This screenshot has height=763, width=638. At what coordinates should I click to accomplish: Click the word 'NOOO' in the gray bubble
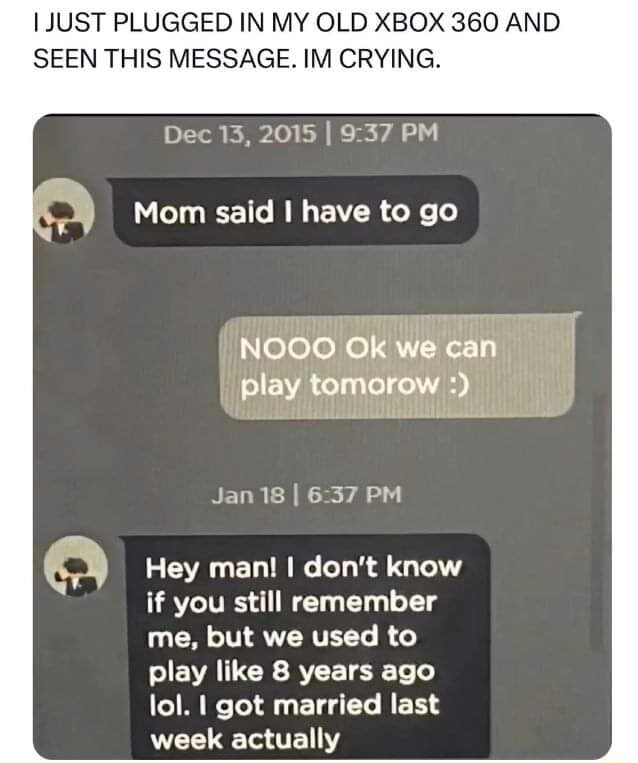click(288, 348)
